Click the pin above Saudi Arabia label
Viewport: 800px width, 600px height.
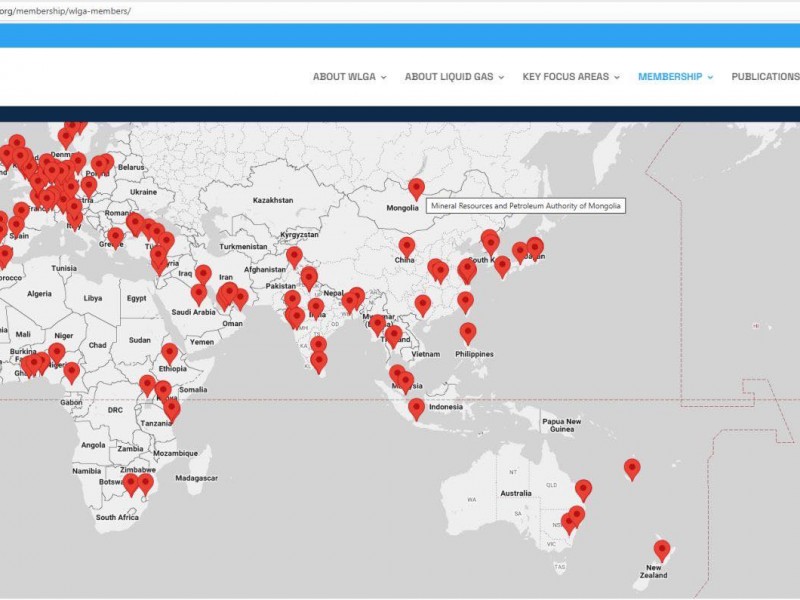tap(198, 294)
